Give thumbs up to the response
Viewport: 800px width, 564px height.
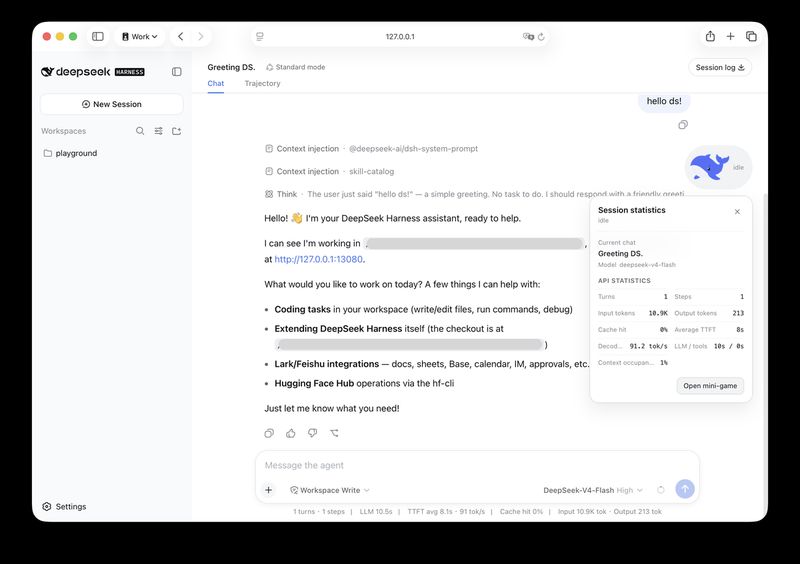point(291,433)
